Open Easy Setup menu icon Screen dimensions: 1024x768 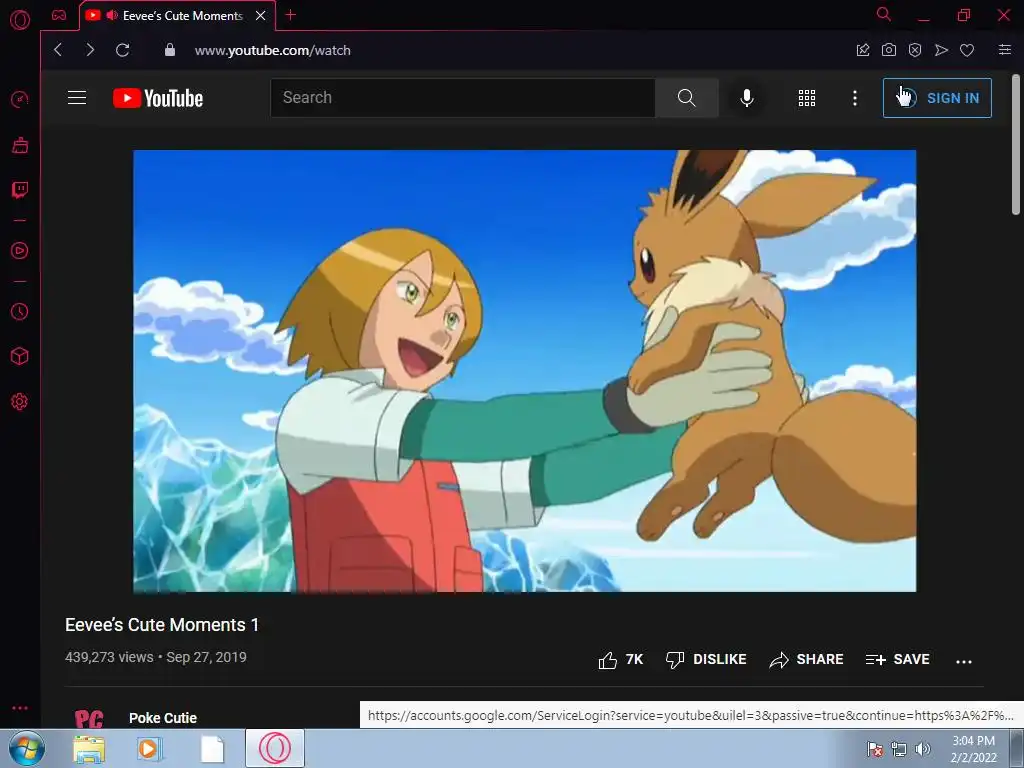pyautogui.click(x=1005, y=50)
